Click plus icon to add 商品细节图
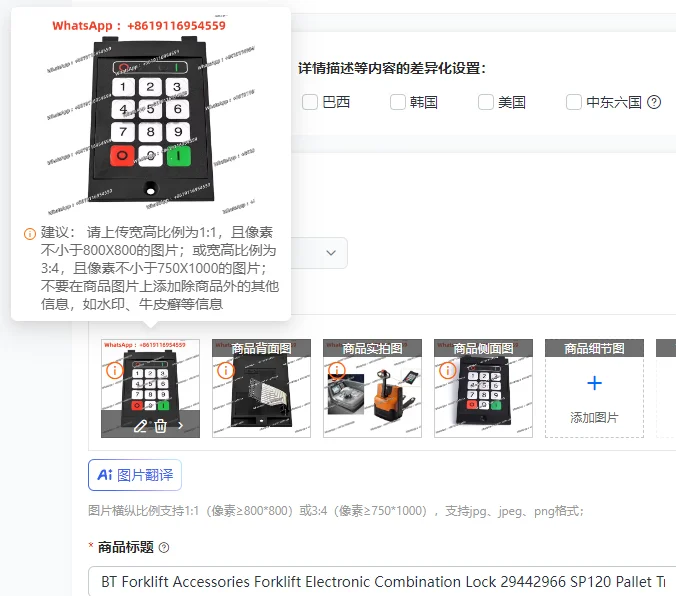The image size is (676, 596). [594, 383]
